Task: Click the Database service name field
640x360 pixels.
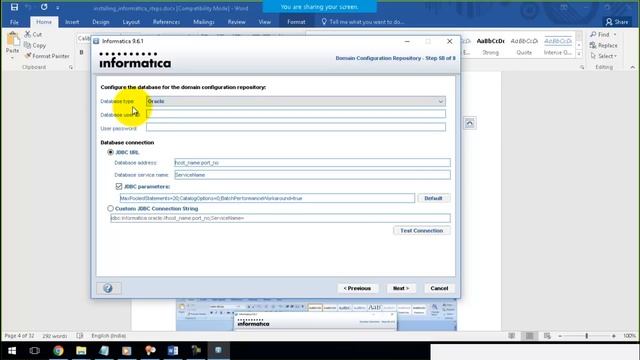Action: pyautogui.click(x=312, y=175)
